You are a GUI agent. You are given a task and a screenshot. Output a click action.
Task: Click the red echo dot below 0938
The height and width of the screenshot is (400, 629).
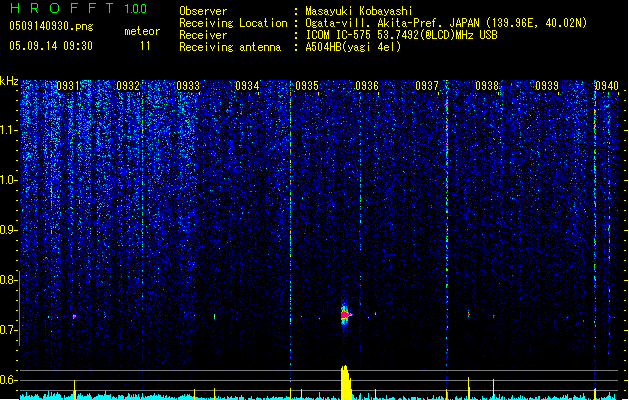[494, 317]
